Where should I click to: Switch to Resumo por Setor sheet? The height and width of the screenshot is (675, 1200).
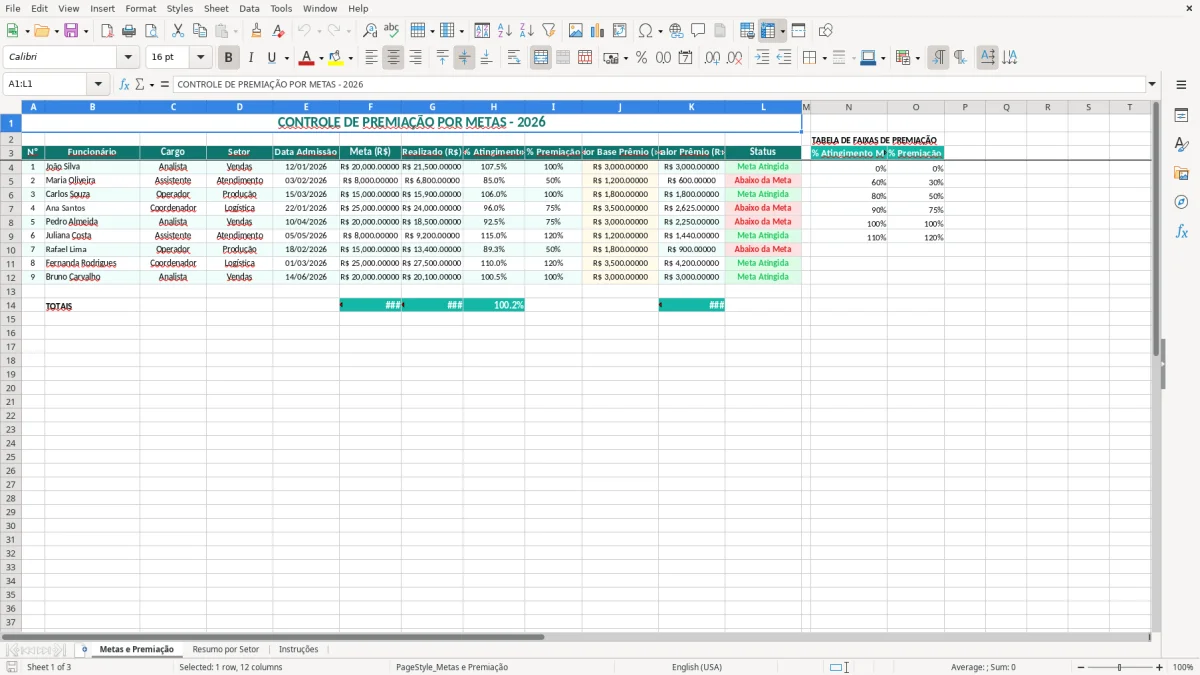(225, 650)
